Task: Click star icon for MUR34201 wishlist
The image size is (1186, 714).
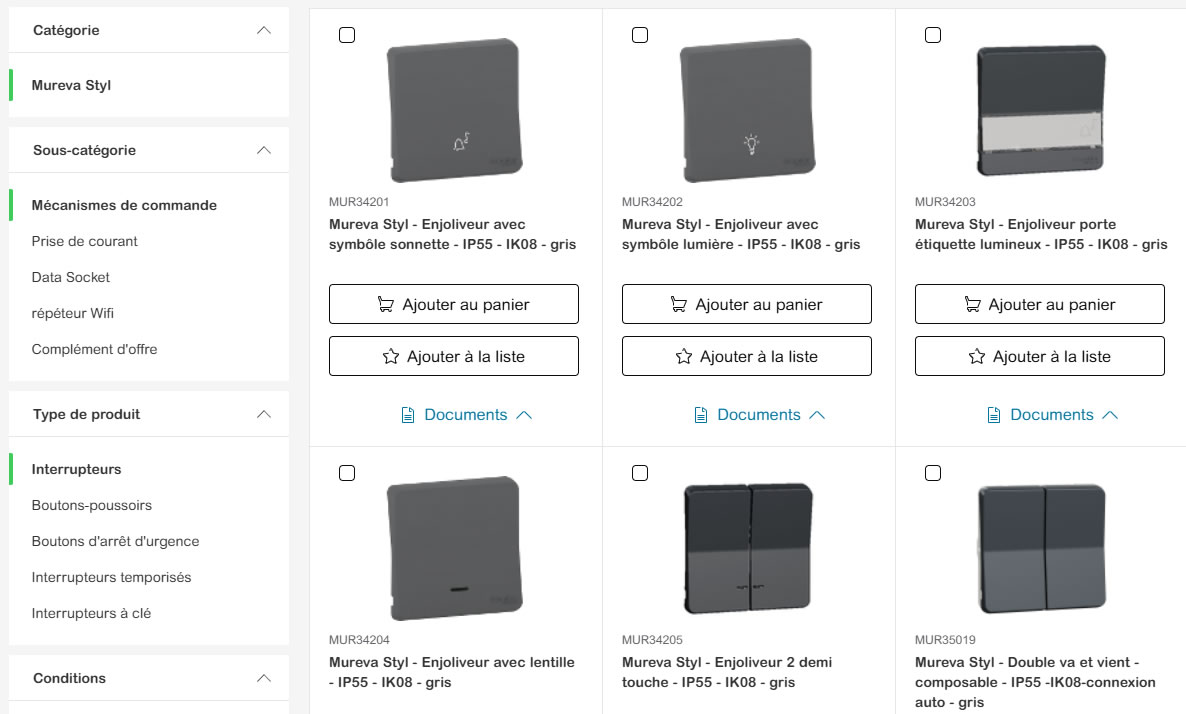Action: 391,356
